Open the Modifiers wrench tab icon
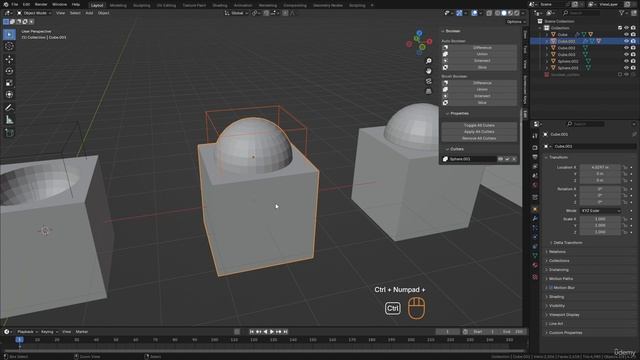This screenshot has height=360, width=640. (535, 219)
